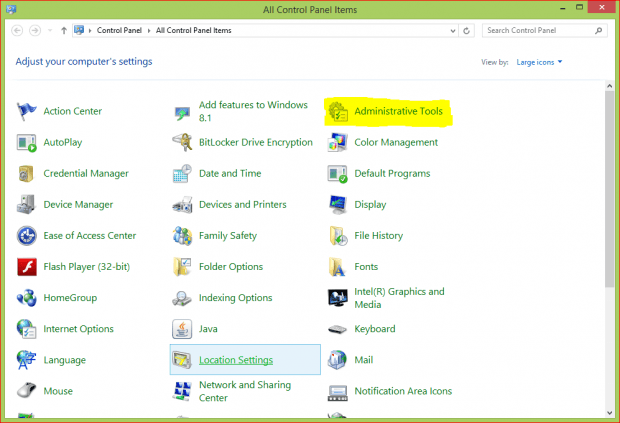
Task: Open the Action Center flag icon
Action: [x=26, y=111]
